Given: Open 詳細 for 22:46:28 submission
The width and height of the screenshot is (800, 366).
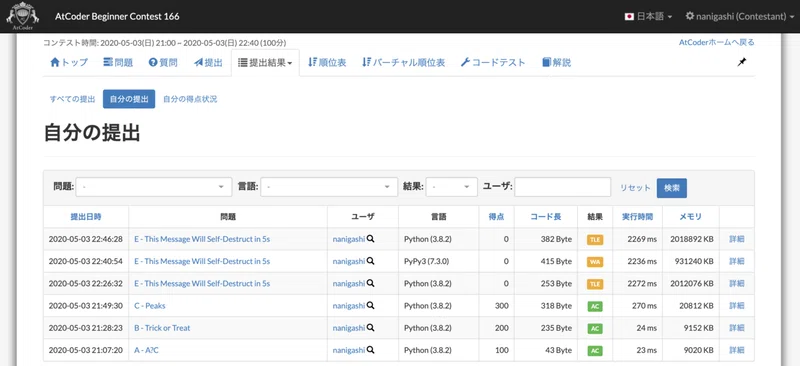Looking at the screenshot, I should tap(736, 239).
